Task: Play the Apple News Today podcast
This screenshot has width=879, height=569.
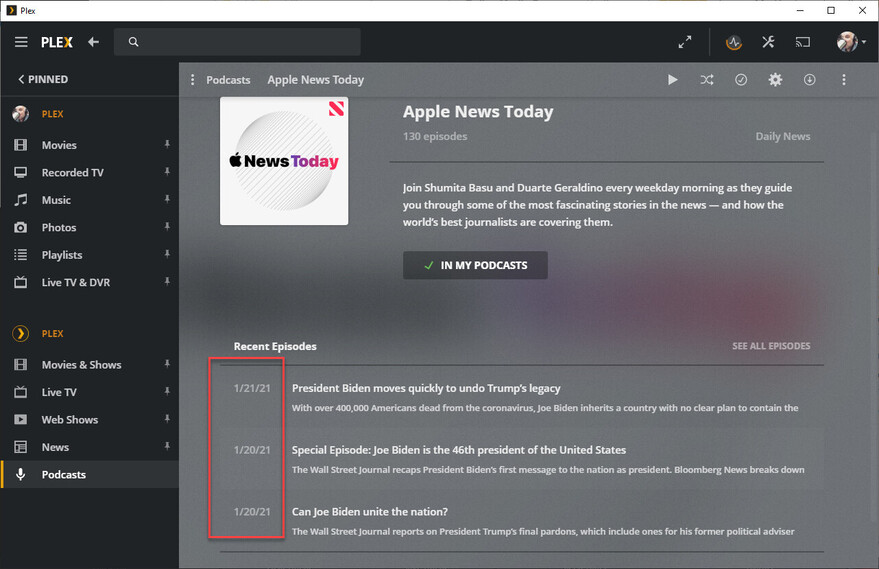Action: pyautogui.click(x=673, y=80)
